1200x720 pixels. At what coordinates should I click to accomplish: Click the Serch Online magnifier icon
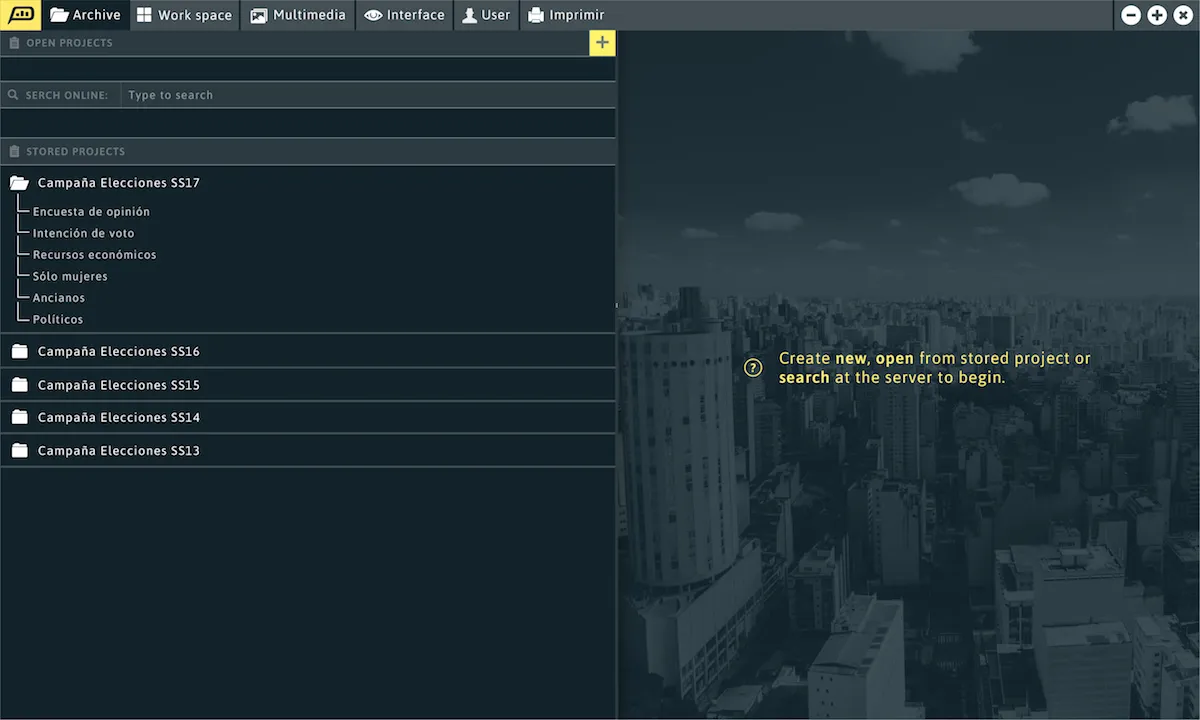point(13,94)
